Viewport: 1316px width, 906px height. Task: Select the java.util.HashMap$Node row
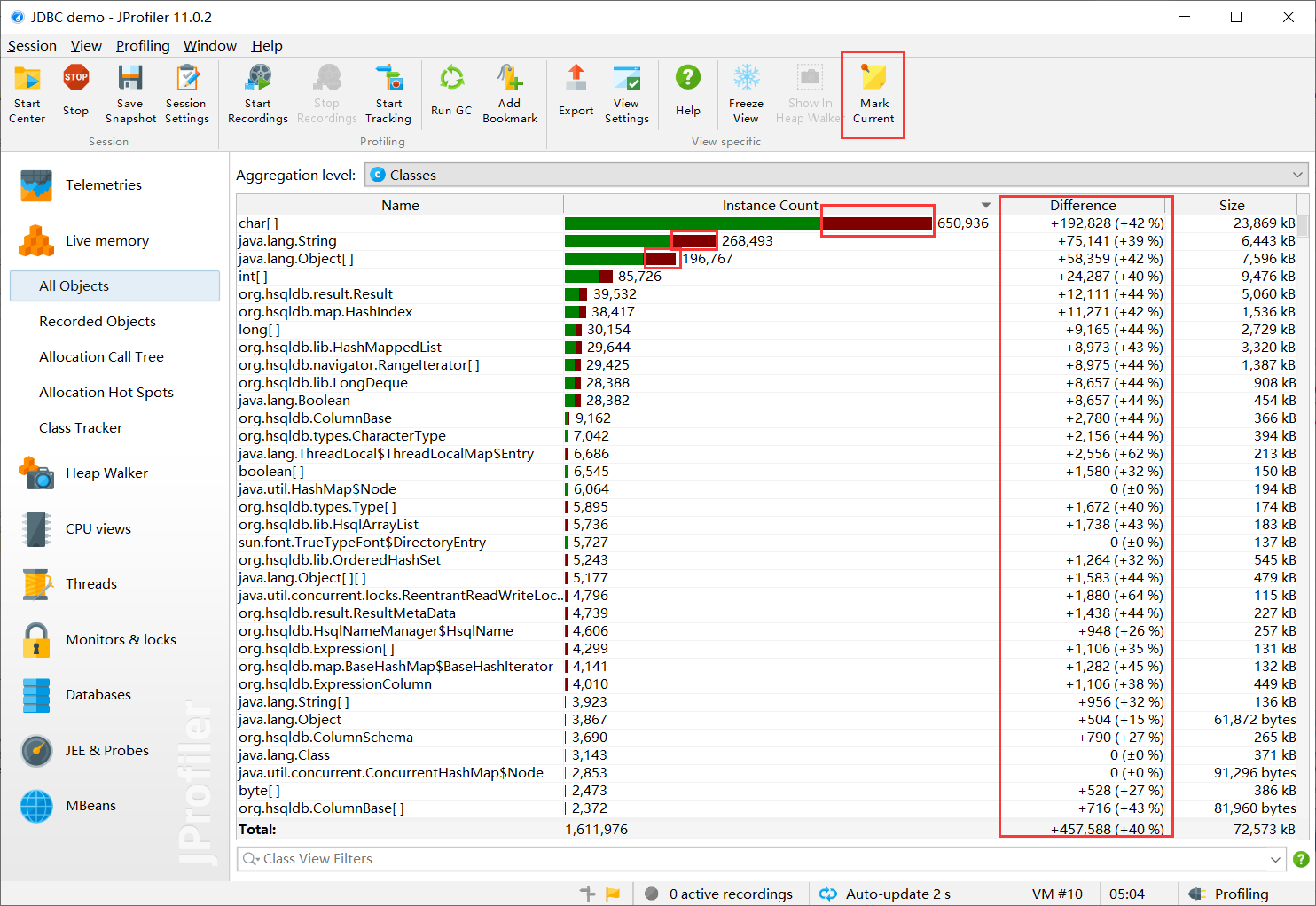point(767,489)
